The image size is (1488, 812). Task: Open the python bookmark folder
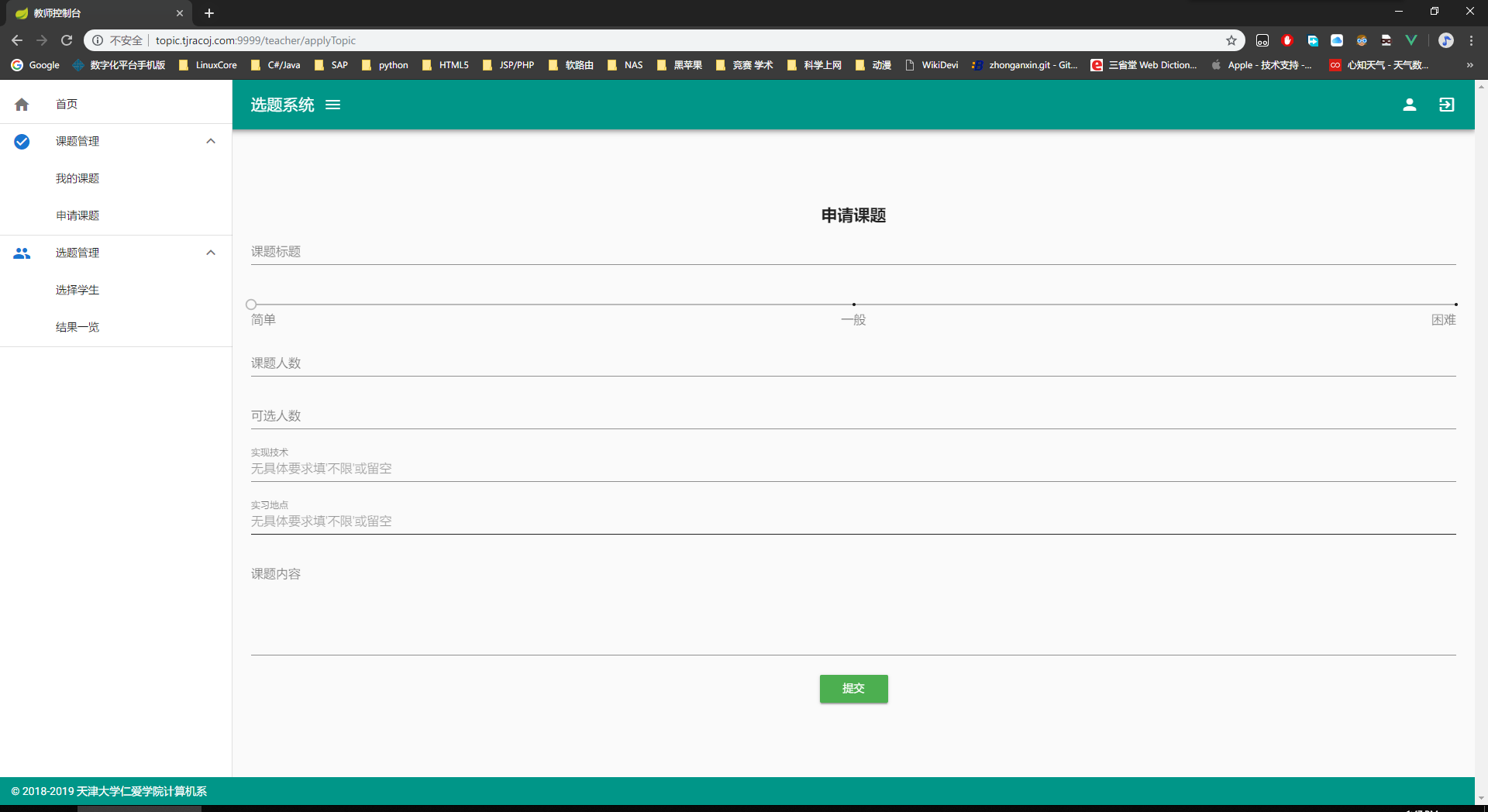coord(384,65)
